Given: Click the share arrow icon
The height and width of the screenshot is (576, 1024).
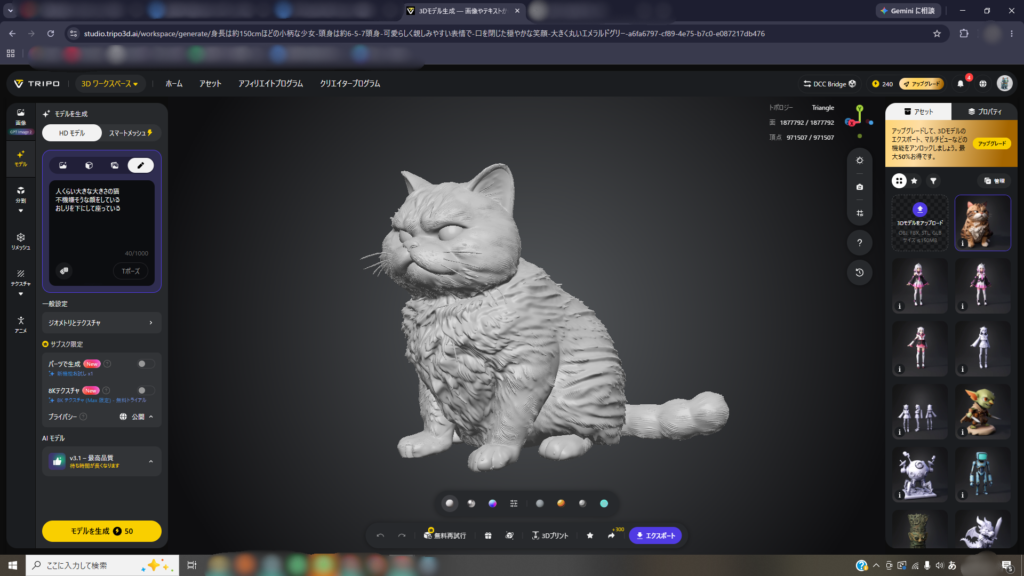Looking at the screenshot, I should [611, 536].
